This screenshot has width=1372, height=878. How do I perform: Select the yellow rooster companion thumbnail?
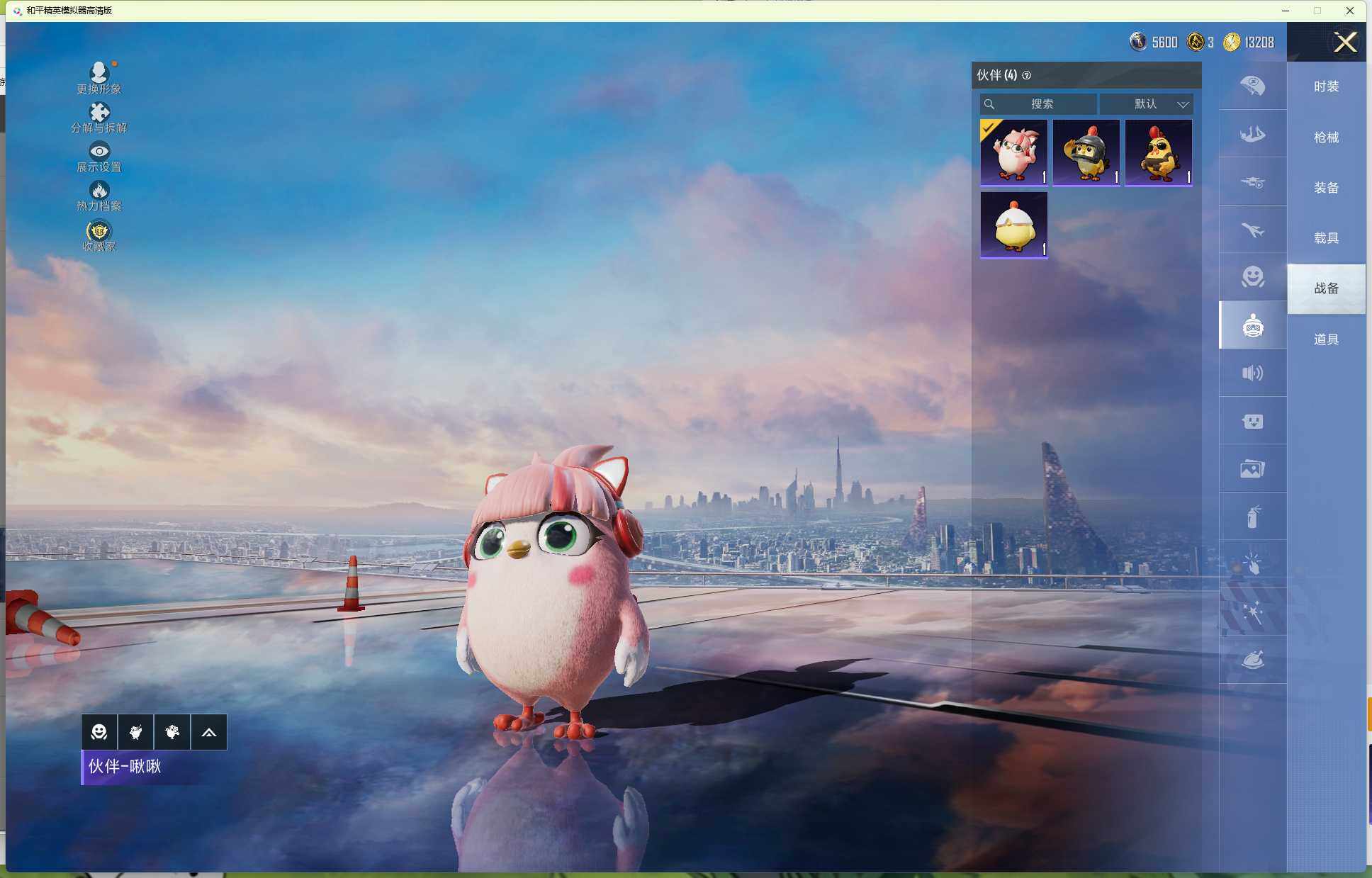point(1159,152)
